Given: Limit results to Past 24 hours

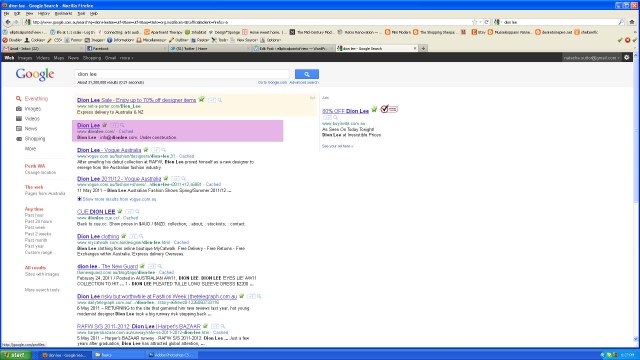Looking at the screenshot, I should [x=38, y=221].
